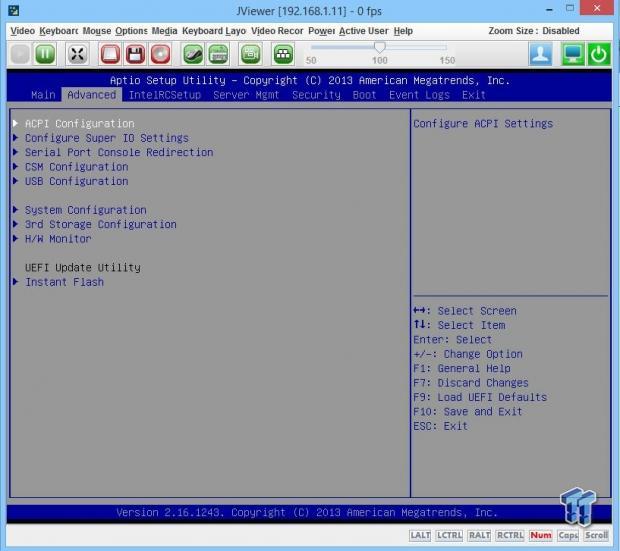The height and width of the screenshot is (551, 620).
Task: Close the JViewer window
Action: [x=597, y=8]
